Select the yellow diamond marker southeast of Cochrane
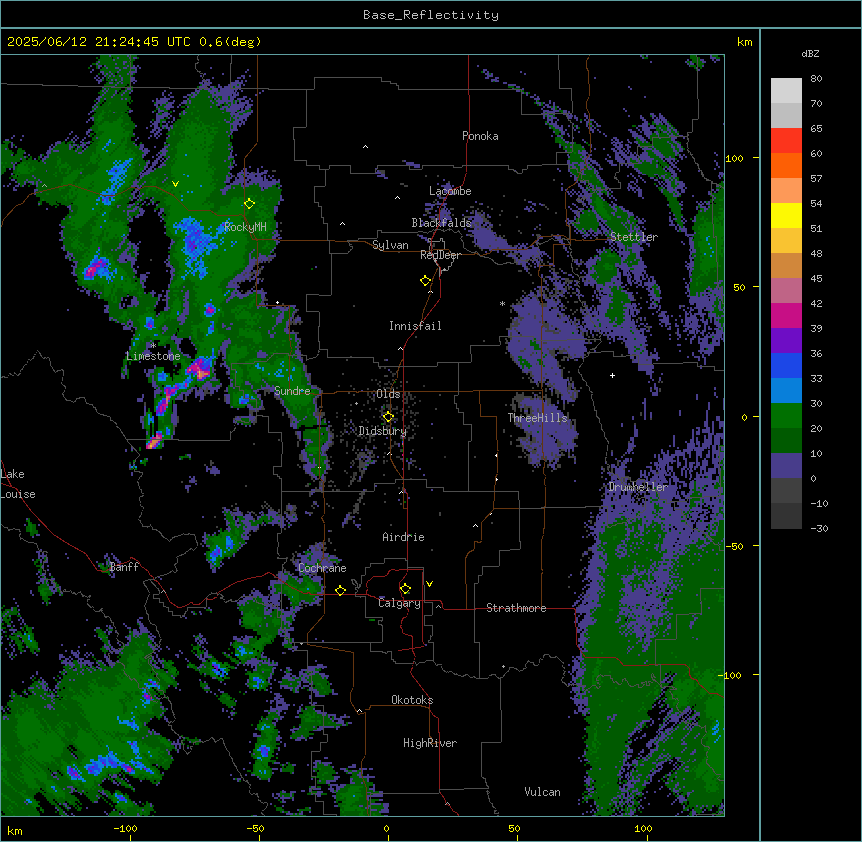Viewport: 862px width, 842px height. [x=340, y=590]
